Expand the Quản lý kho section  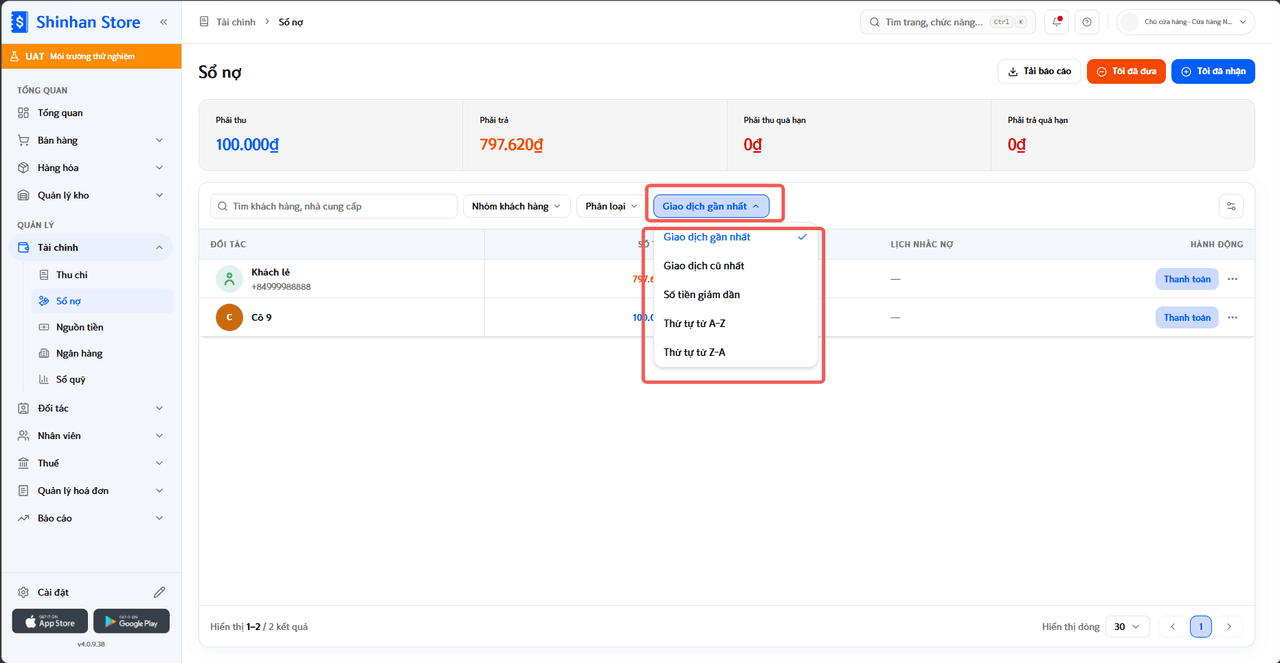click(x=91, y=195)
